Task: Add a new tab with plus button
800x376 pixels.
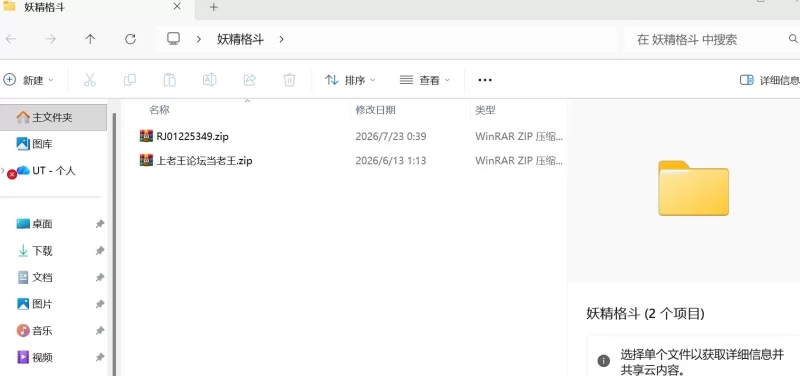Action: [x=214, y=7]
